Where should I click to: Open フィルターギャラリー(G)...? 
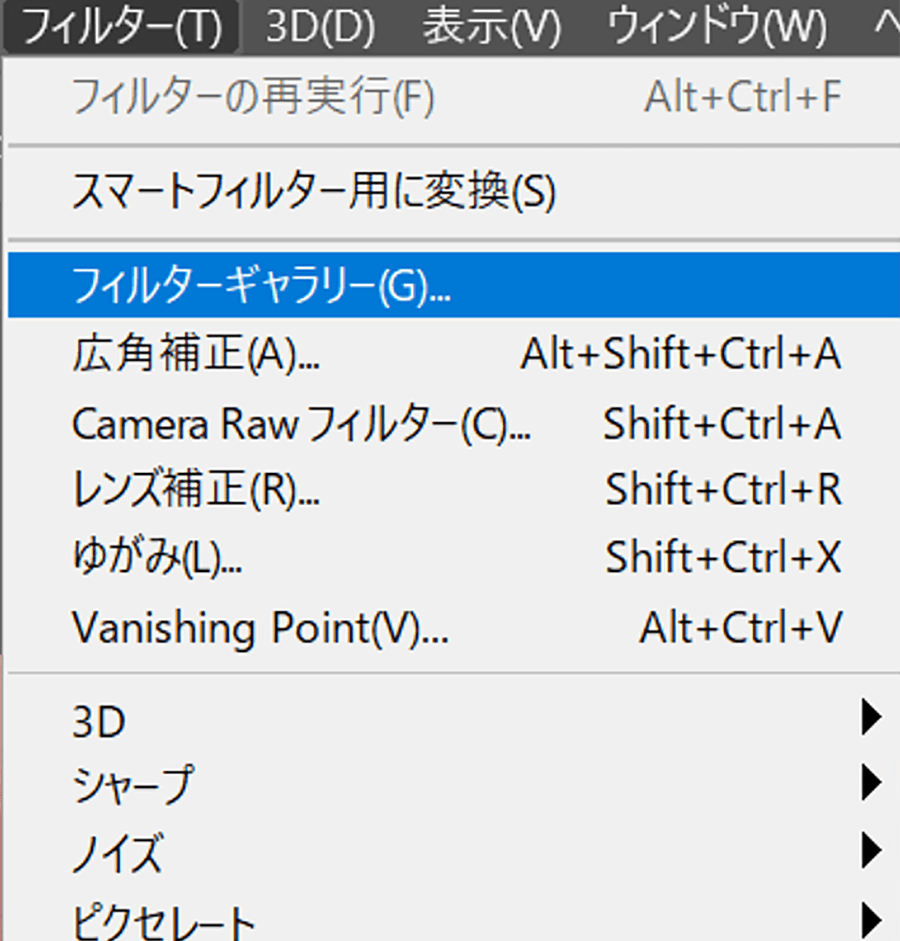tap(262, 287)
